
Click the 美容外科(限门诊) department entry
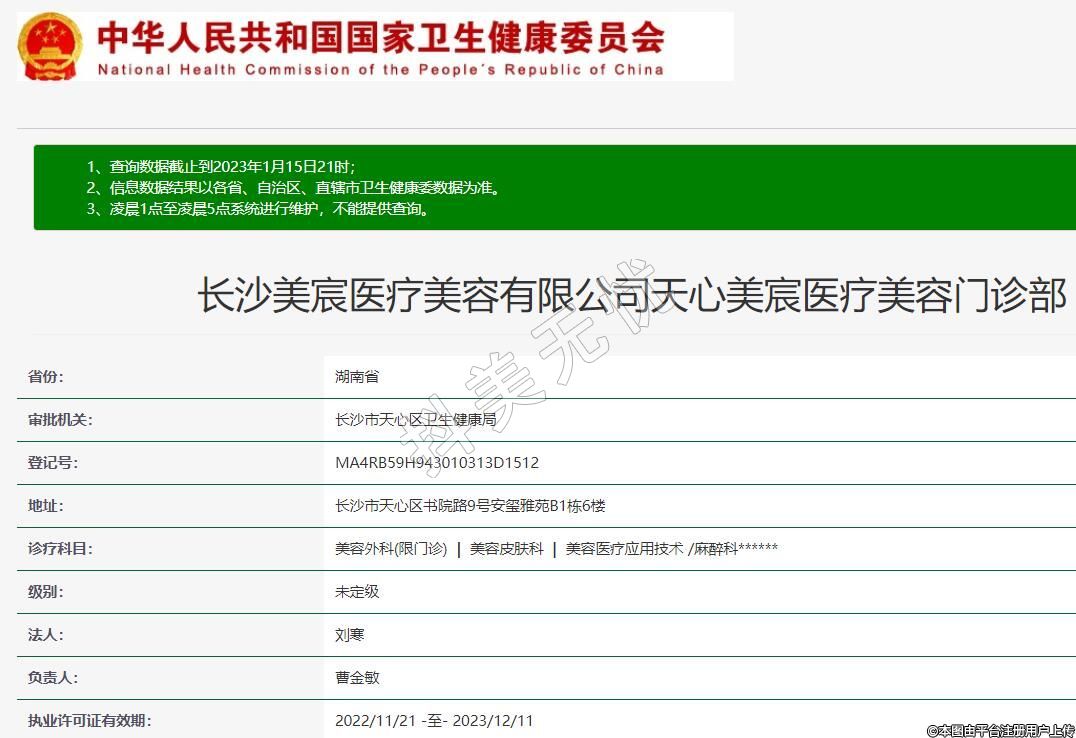tap(391, 549)
